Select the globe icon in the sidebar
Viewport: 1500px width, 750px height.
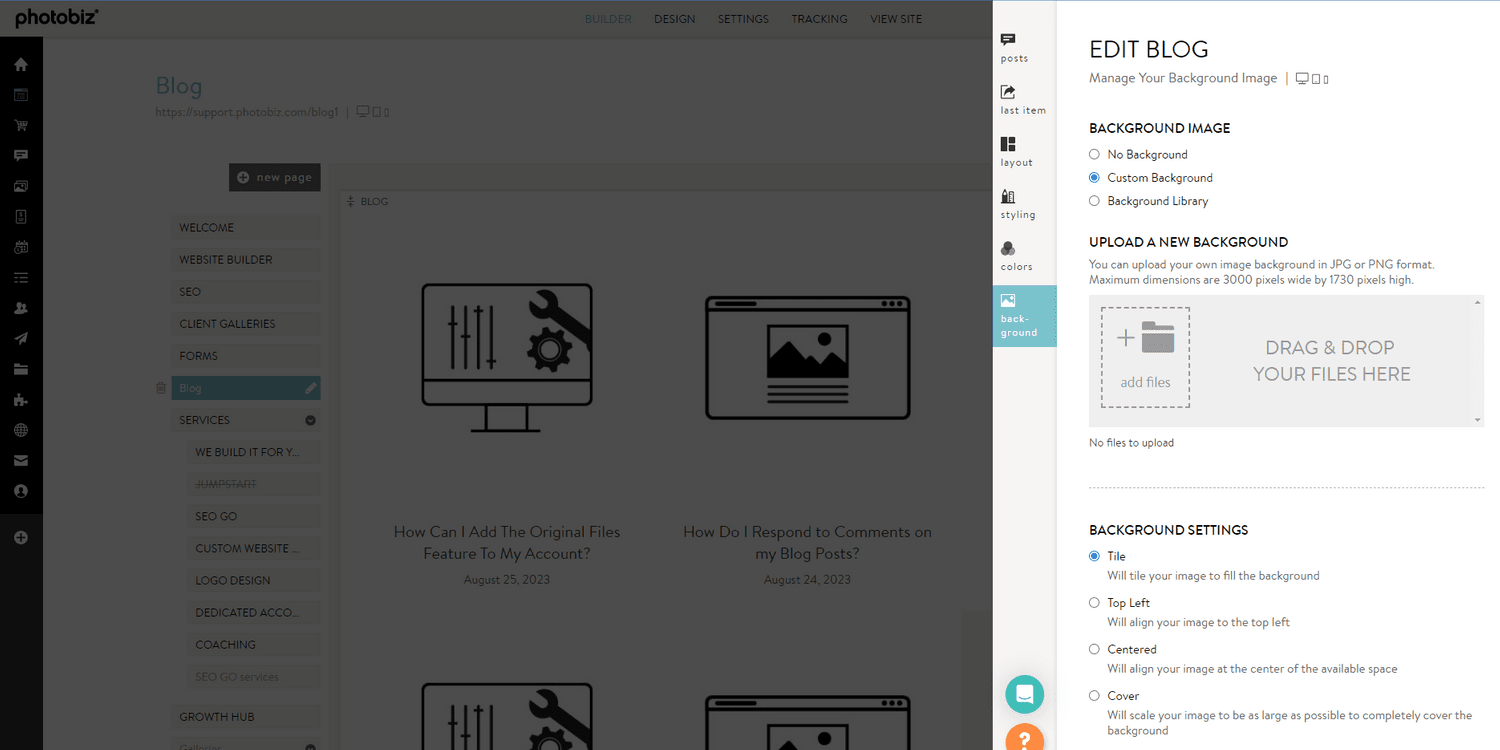21,430
